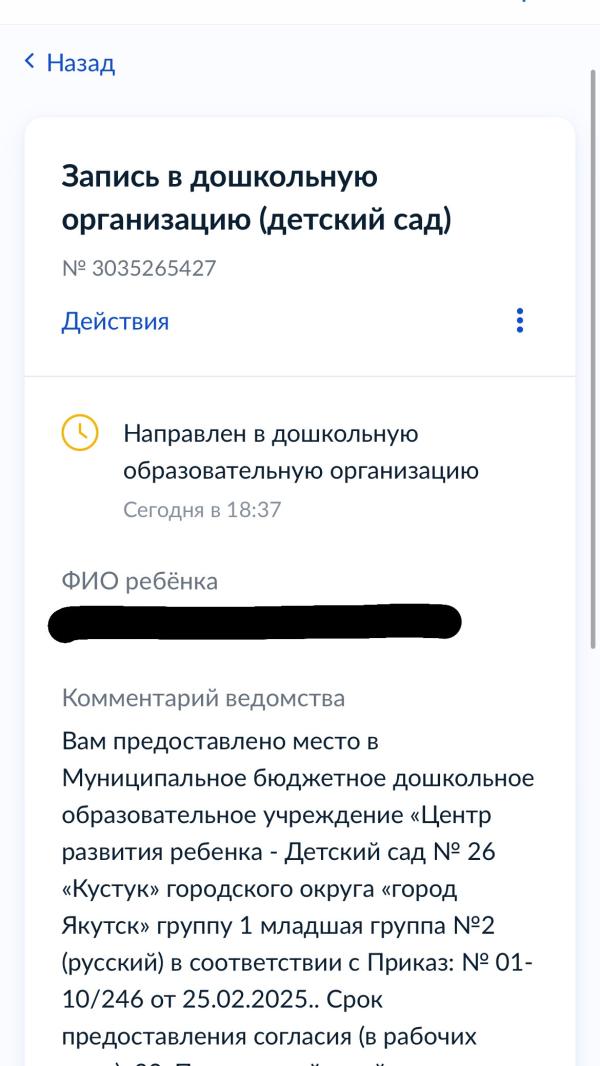Open application options via the kebab icon
Screen dimensions: 600x1066
521,319
